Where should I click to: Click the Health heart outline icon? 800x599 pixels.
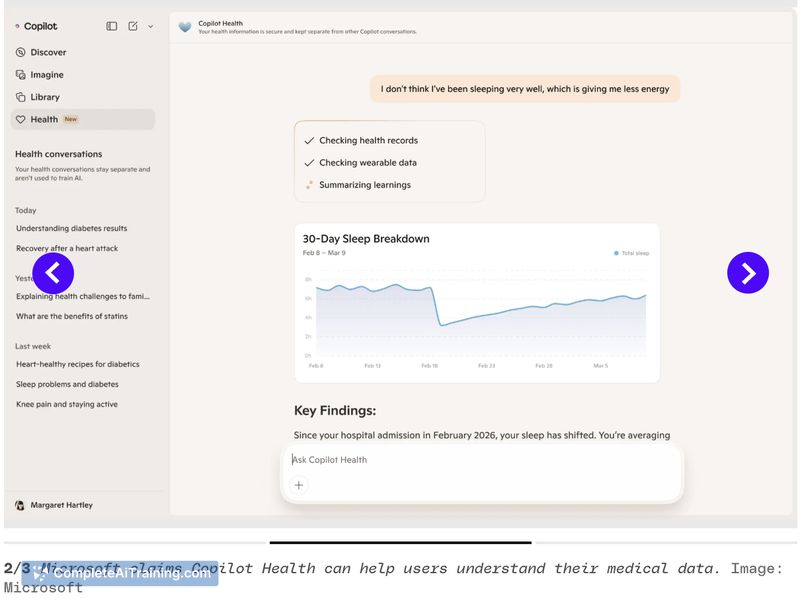click(20, 119)
